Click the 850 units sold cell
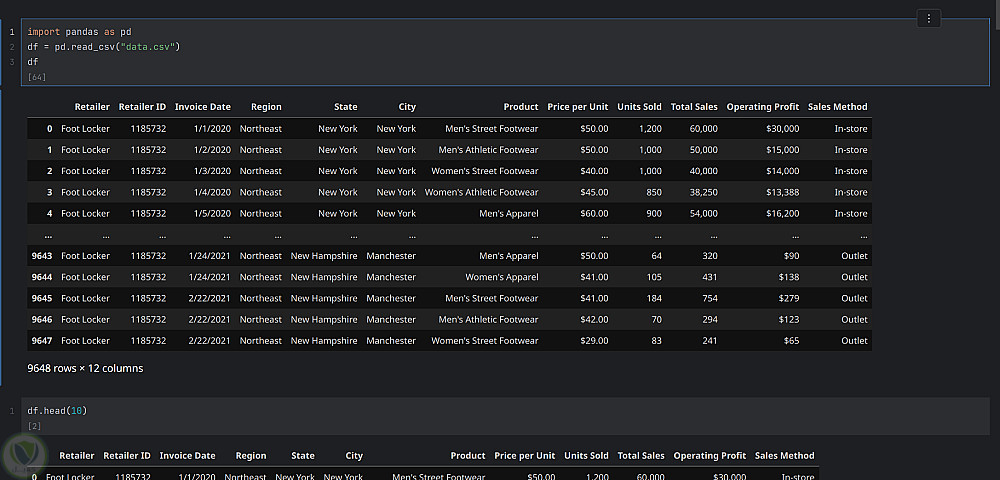This screenshot has width=1000, height=480. [x=654, y=192]
